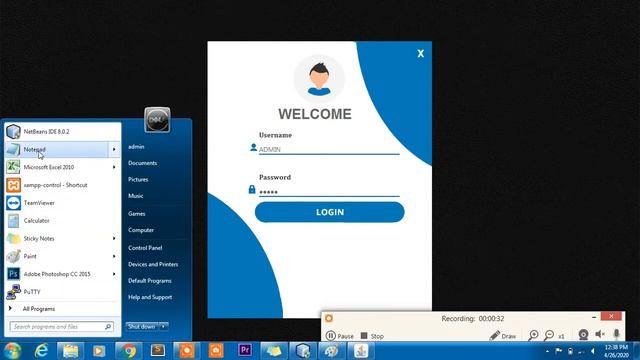Open xampp-control Shortcut
Image resolution: width=640 pixels, height=360 pixels.
click(62, 185)
